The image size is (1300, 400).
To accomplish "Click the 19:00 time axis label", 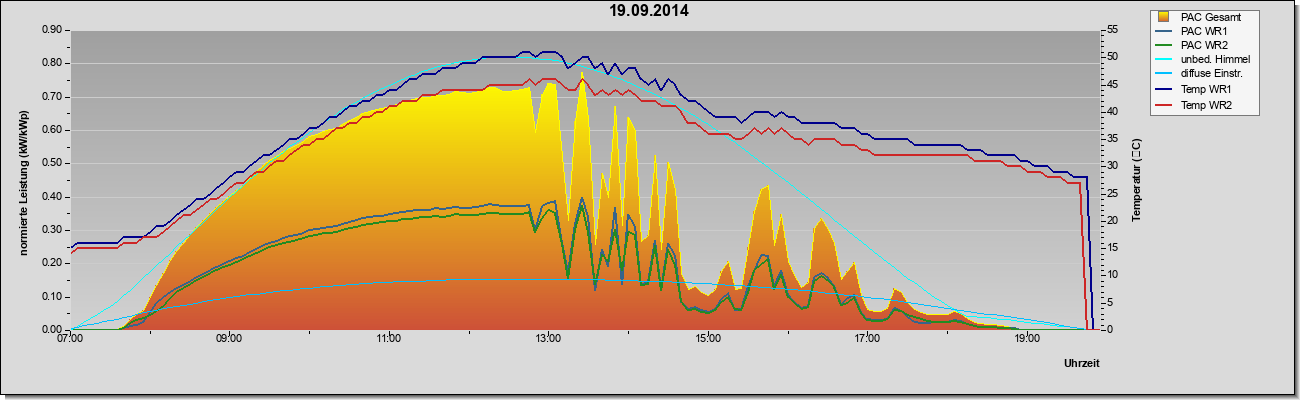I will pos(1026,340).
